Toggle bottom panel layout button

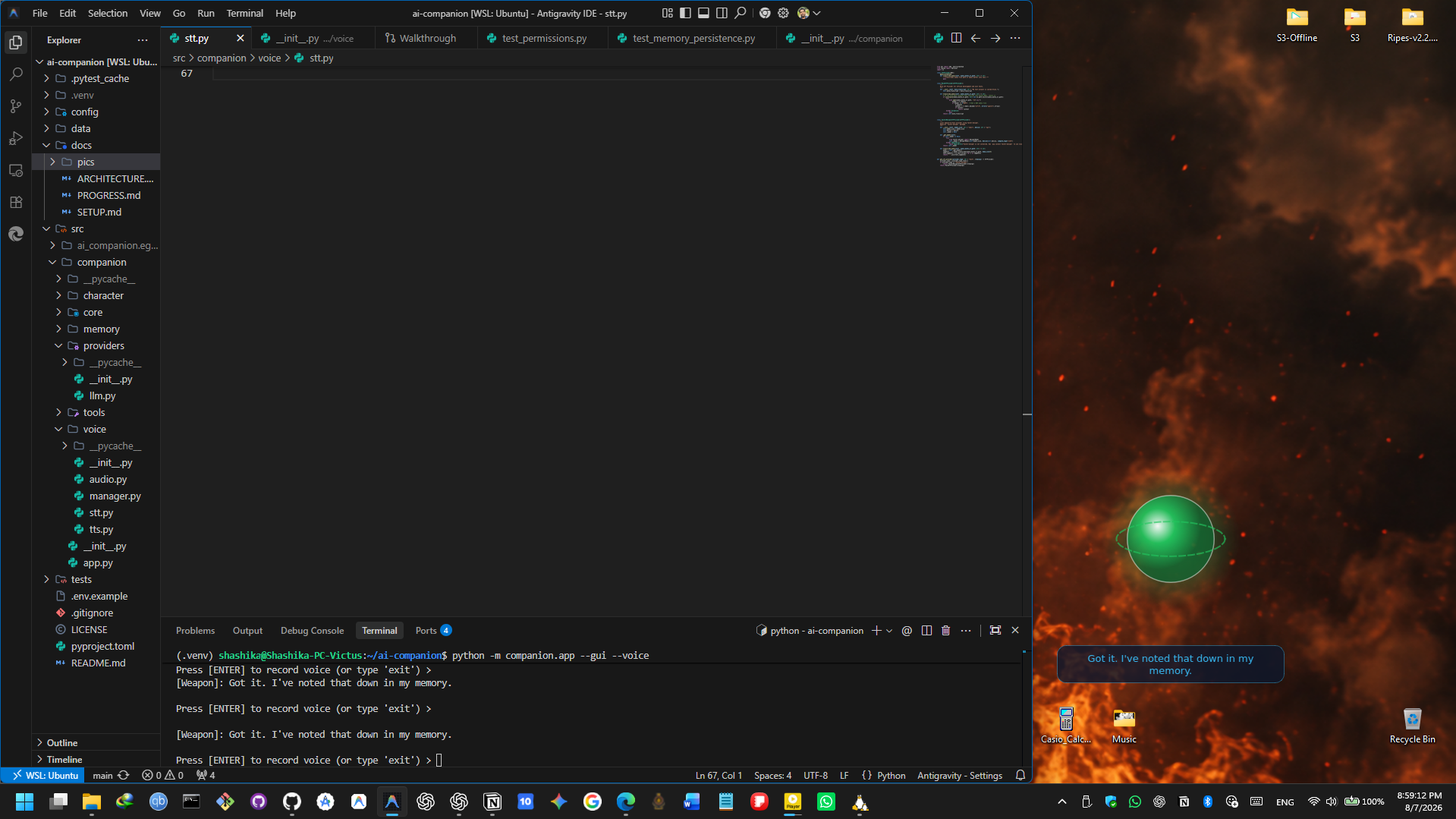(704, 13)
